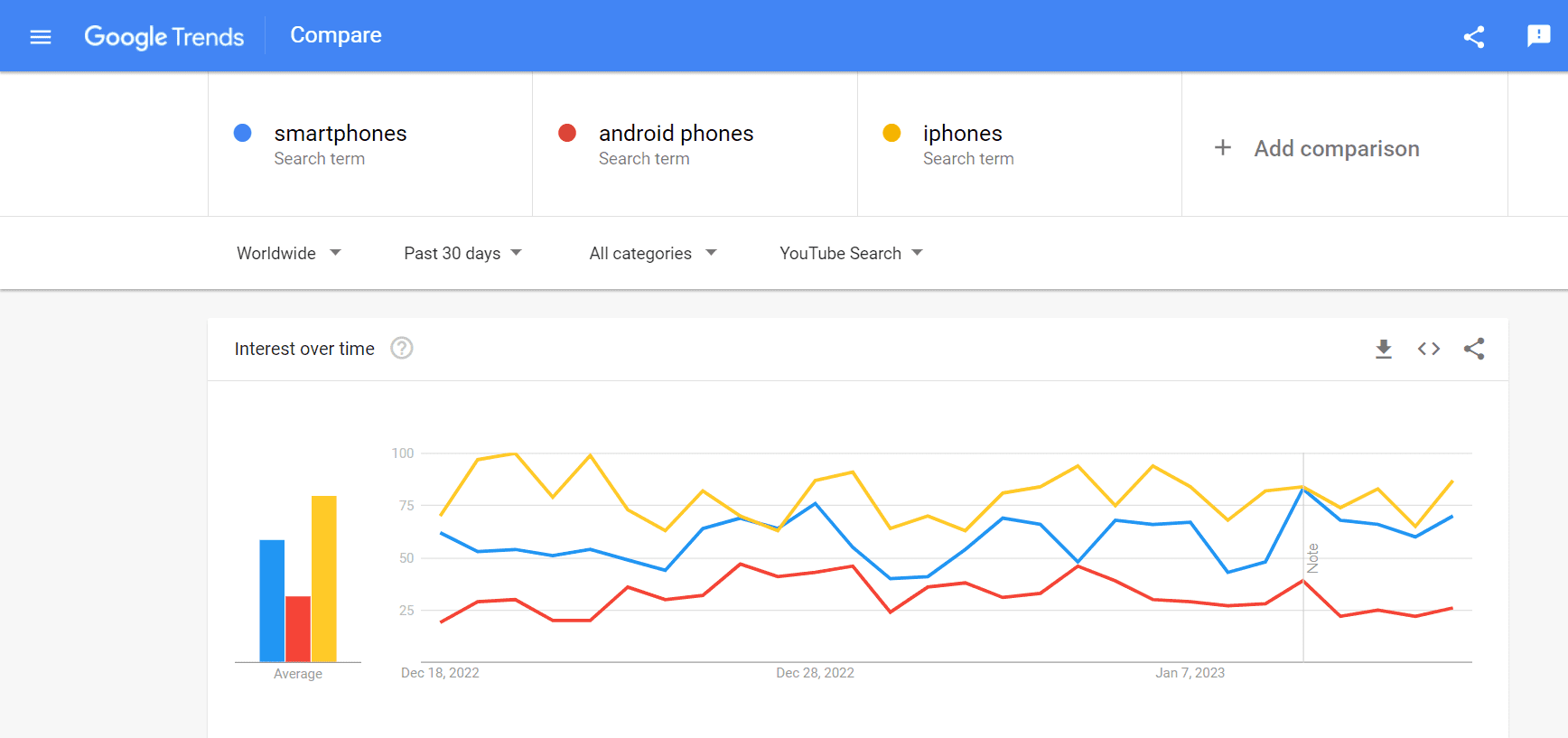The image size is (1568, 738).
Task: Click the Compare page title
Action: coord(335,35)
